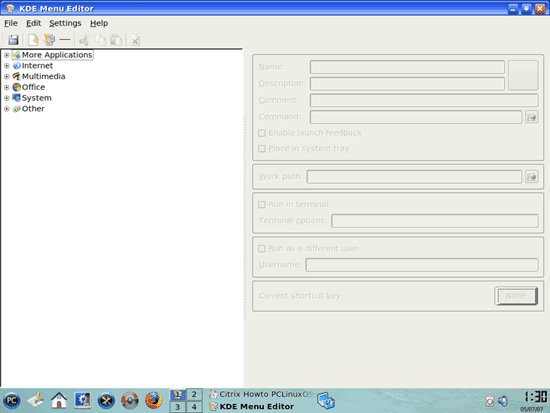This screenshot has height=413, width=550.
Task: Open the PC start menu button
Action: 12,400
